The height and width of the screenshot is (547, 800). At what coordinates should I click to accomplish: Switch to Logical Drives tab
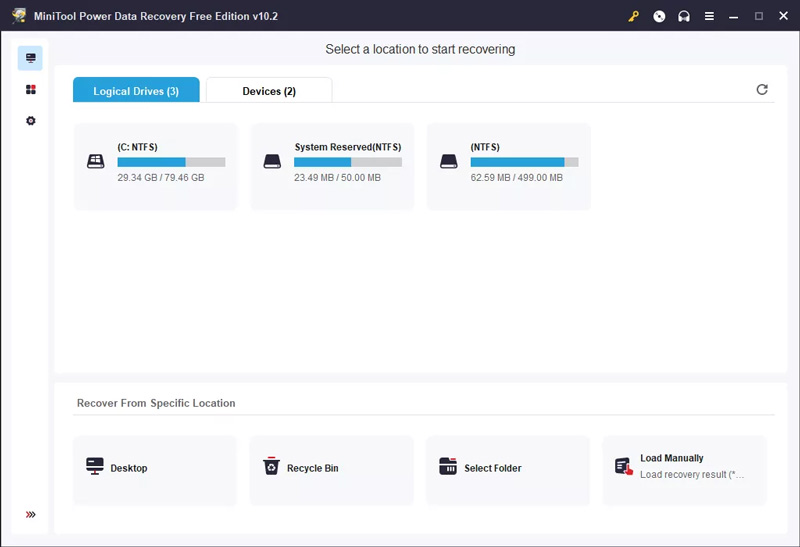pyautogui.click(x=136, y=91)
